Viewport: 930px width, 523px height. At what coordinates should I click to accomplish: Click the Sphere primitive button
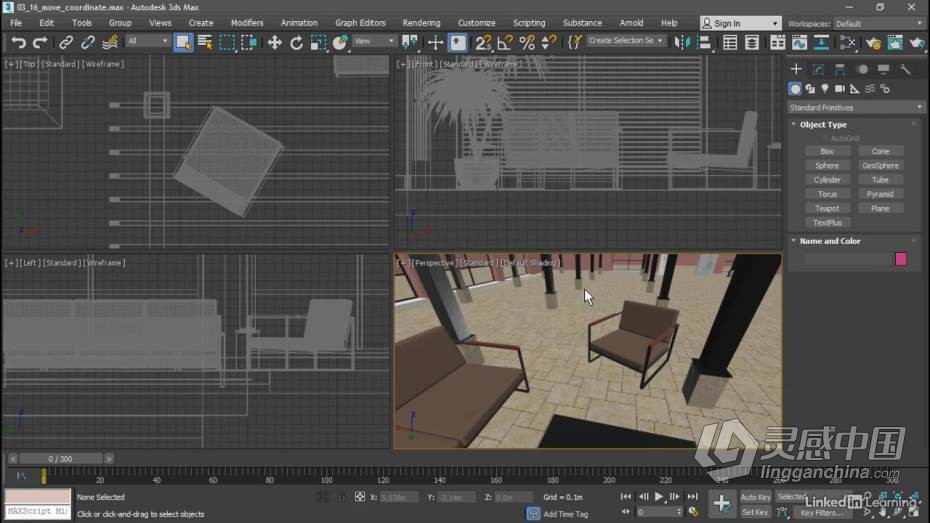pyautogui.click(x=827, y=165)
